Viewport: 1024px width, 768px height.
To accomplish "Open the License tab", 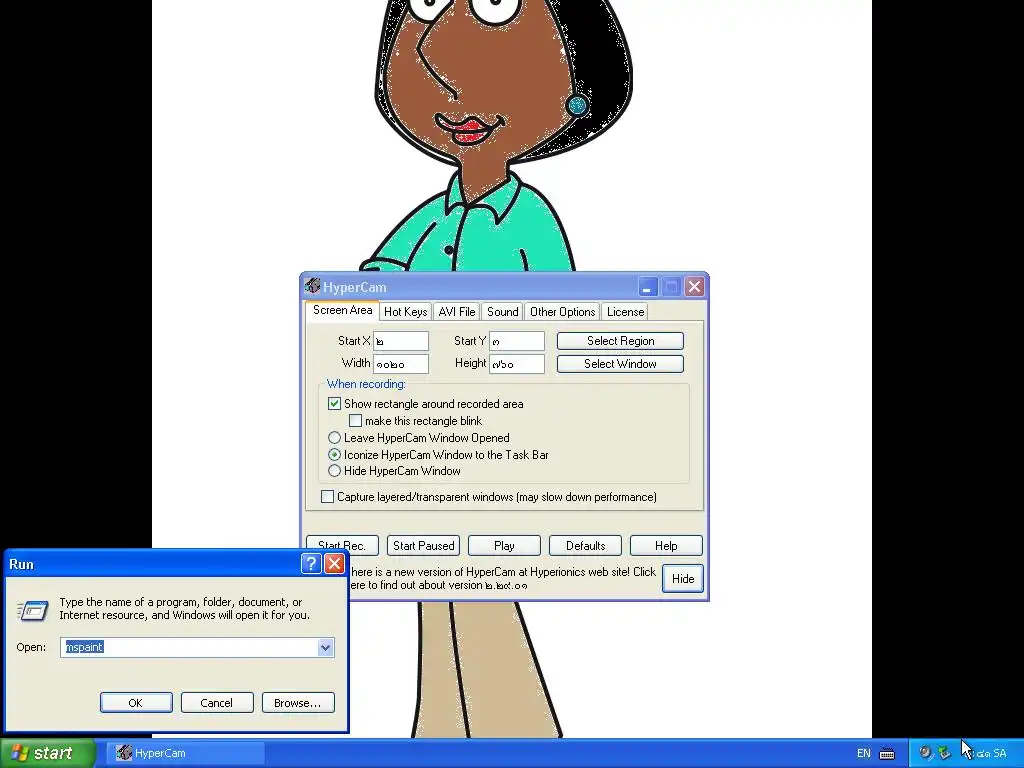I will point(625,312).
